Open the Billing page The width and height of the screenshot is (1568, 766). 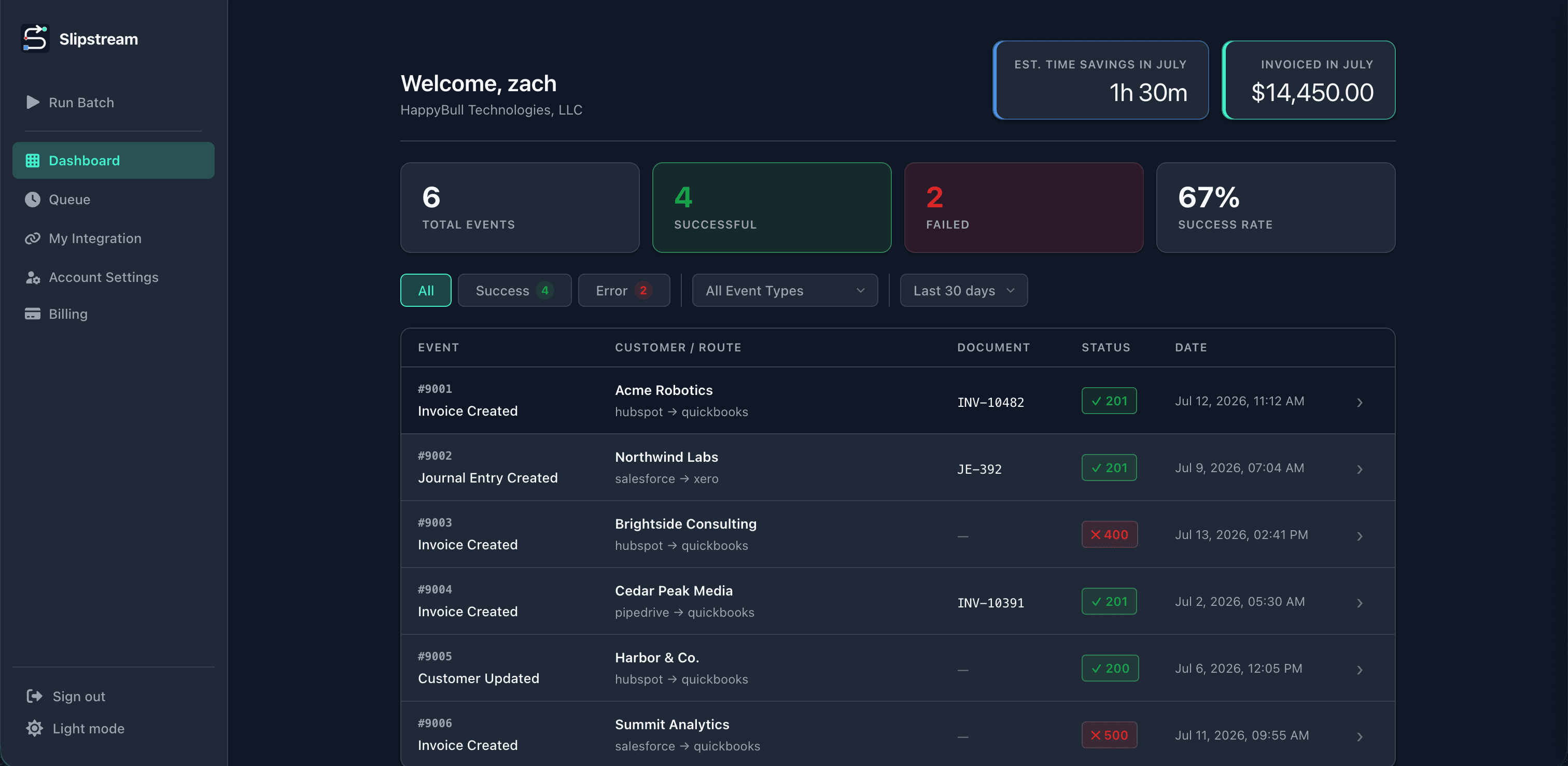tap(113, 314)
